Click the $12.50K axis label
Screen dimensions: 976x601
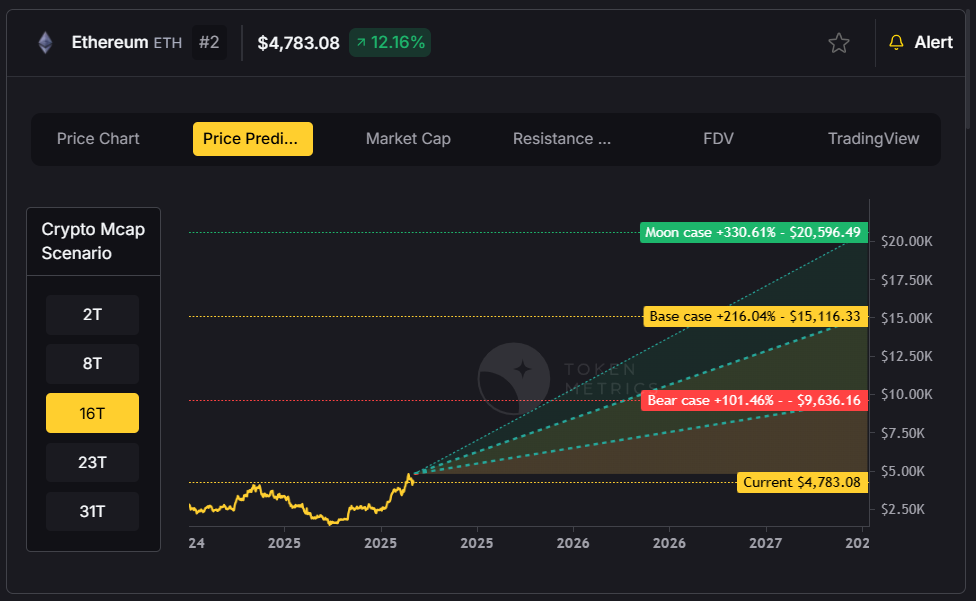[906, 356]
